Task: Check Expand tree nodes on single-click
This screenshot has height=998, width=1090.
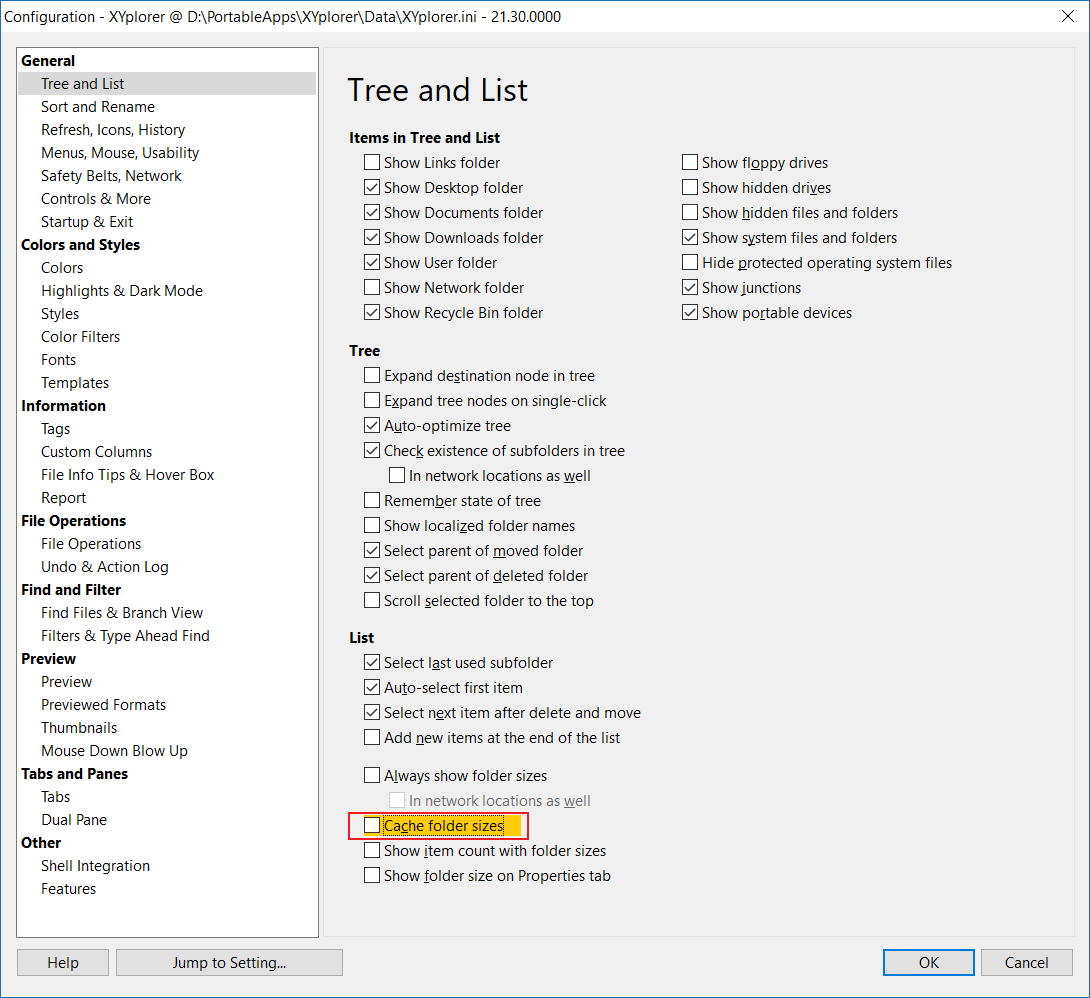Action: coord(372,400)
